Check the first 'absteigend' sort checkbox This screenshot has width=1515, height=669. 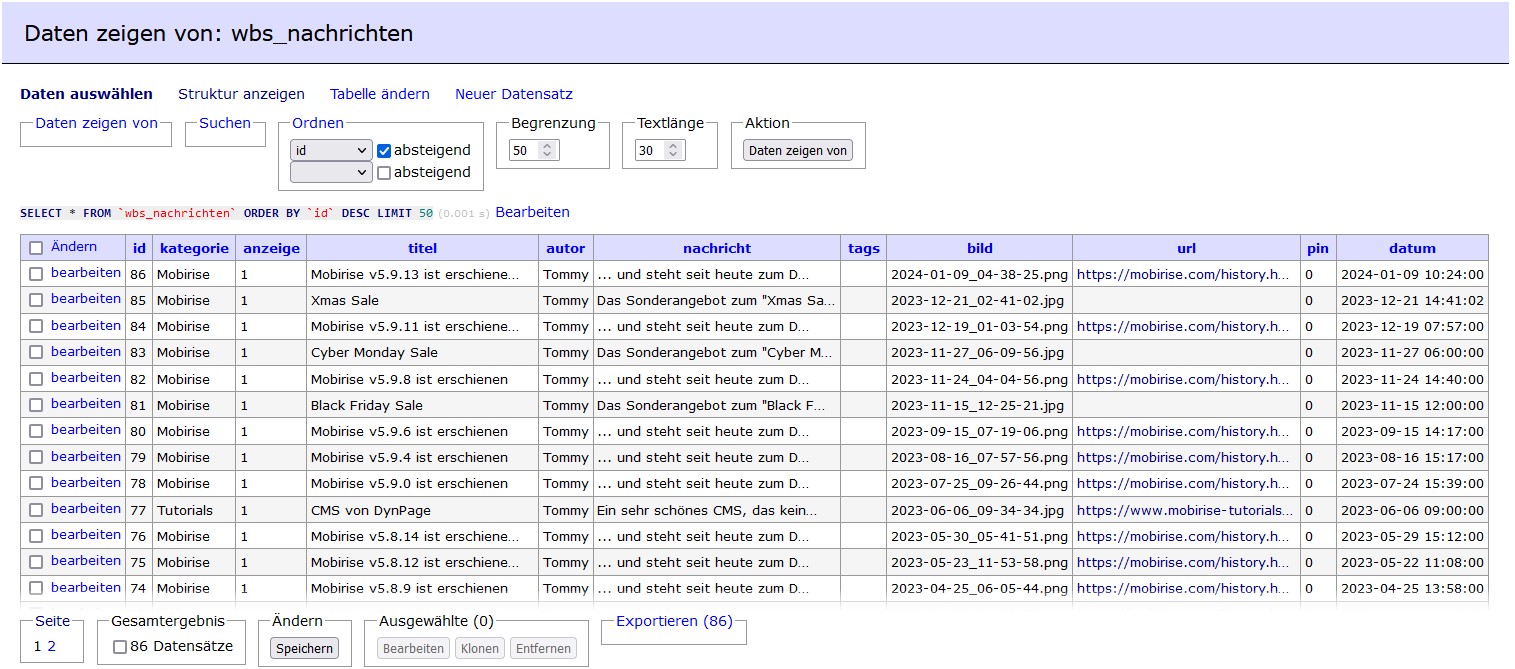(384, 151)
